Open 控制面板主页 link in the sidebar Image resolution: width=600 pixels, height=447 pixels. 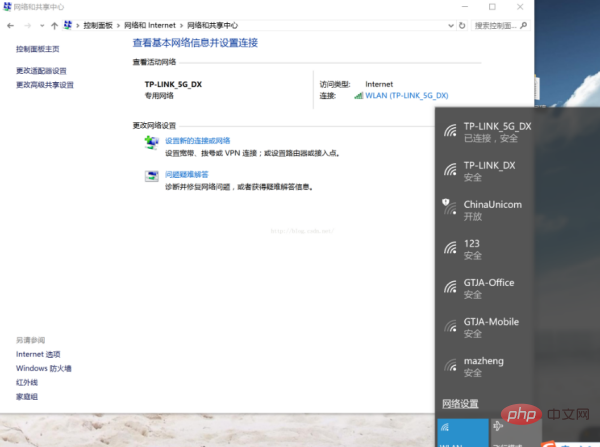pyautogui.click(x=38, y=49)
